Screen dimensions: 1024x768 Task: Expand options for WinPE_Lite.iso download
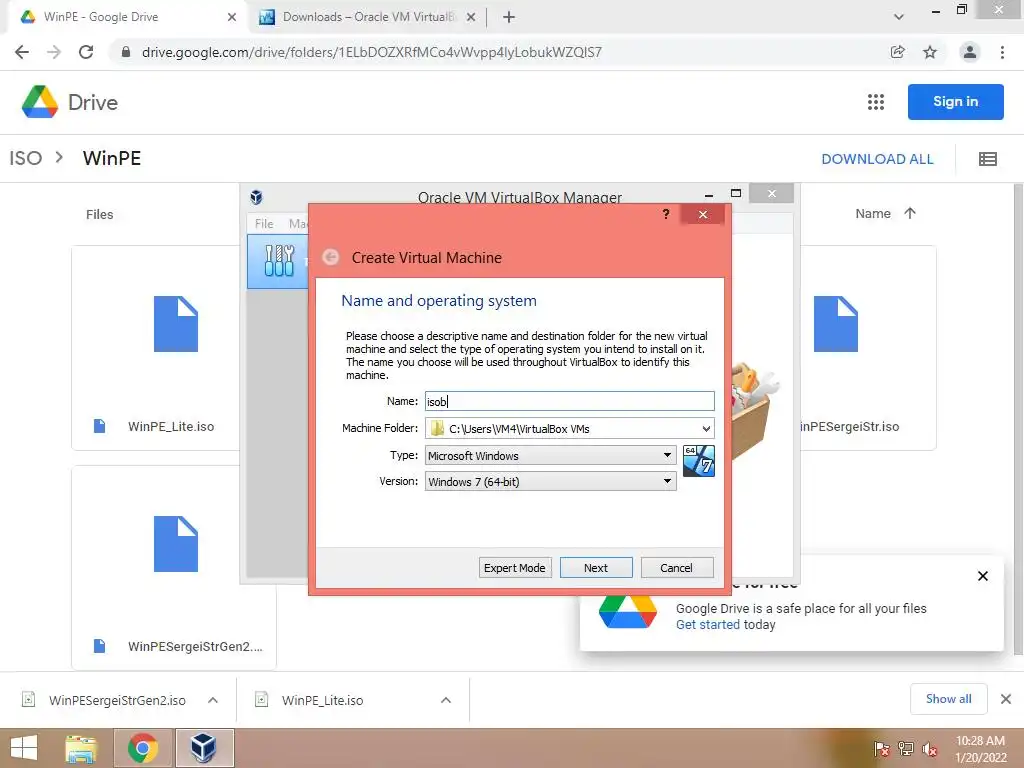446,700
